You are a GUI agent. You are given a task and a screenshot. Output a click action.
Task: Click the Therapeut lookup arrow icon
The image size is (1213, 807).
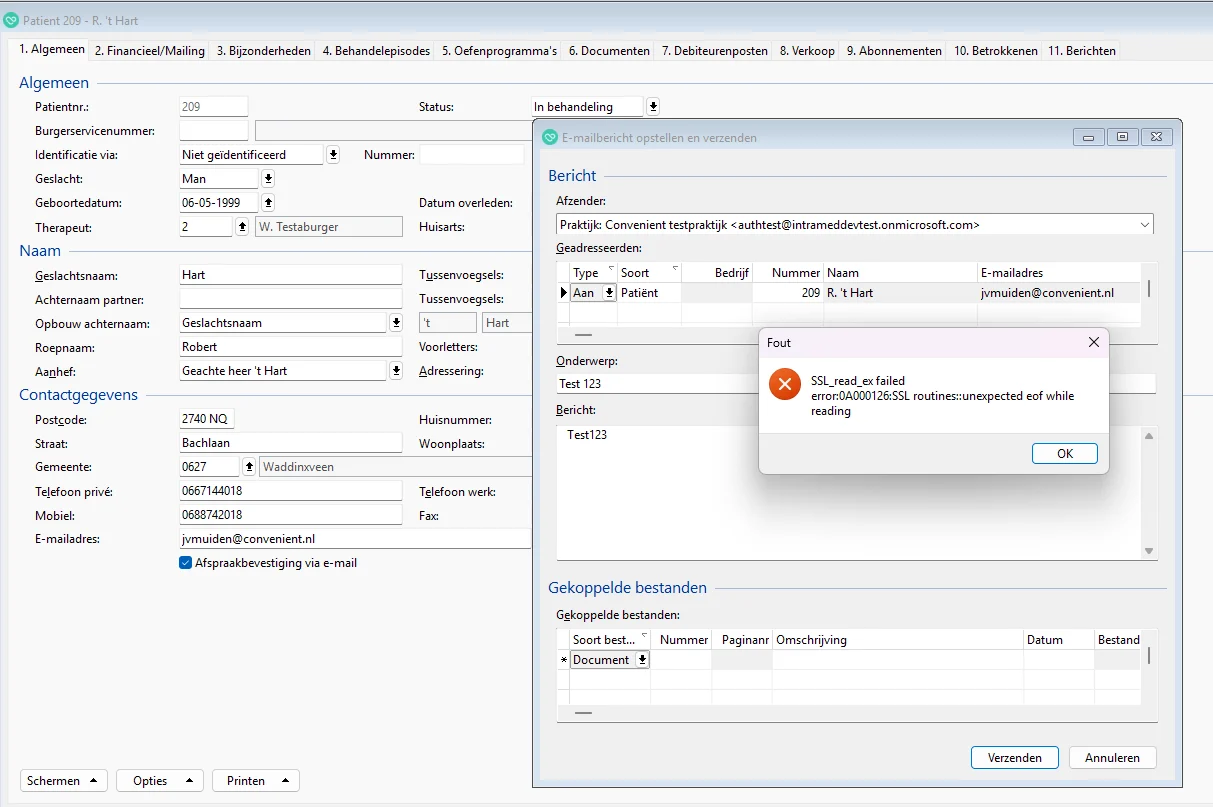coord(242,227)
